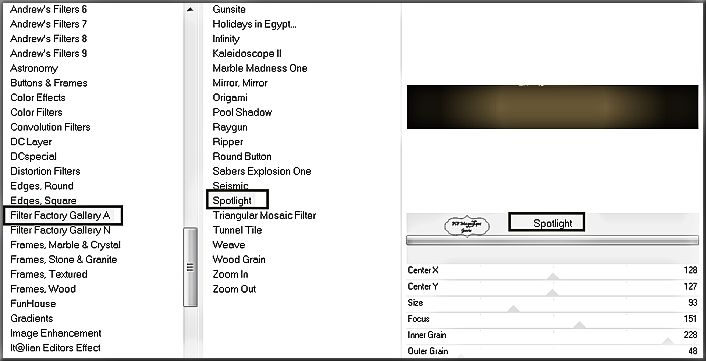Choose the Mirror, Mirror filter

pyautogui.click(x=240, y=83)
